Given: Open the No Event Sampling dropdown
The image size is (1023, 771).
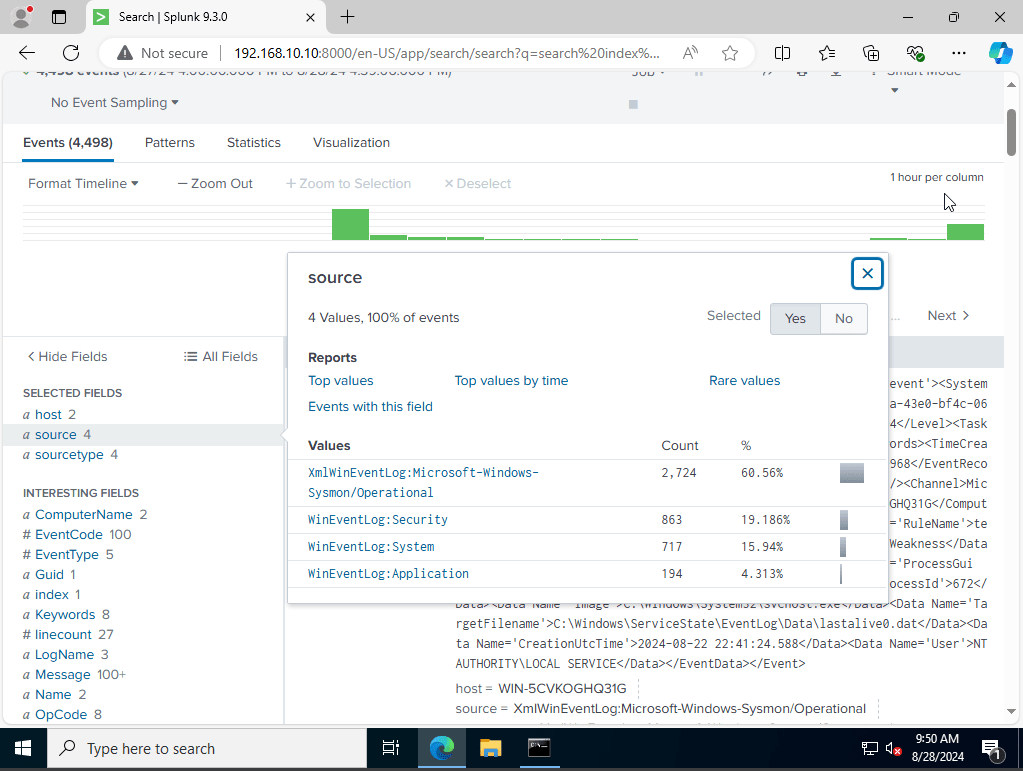Looking at the screenshot, I should [115, 102].
